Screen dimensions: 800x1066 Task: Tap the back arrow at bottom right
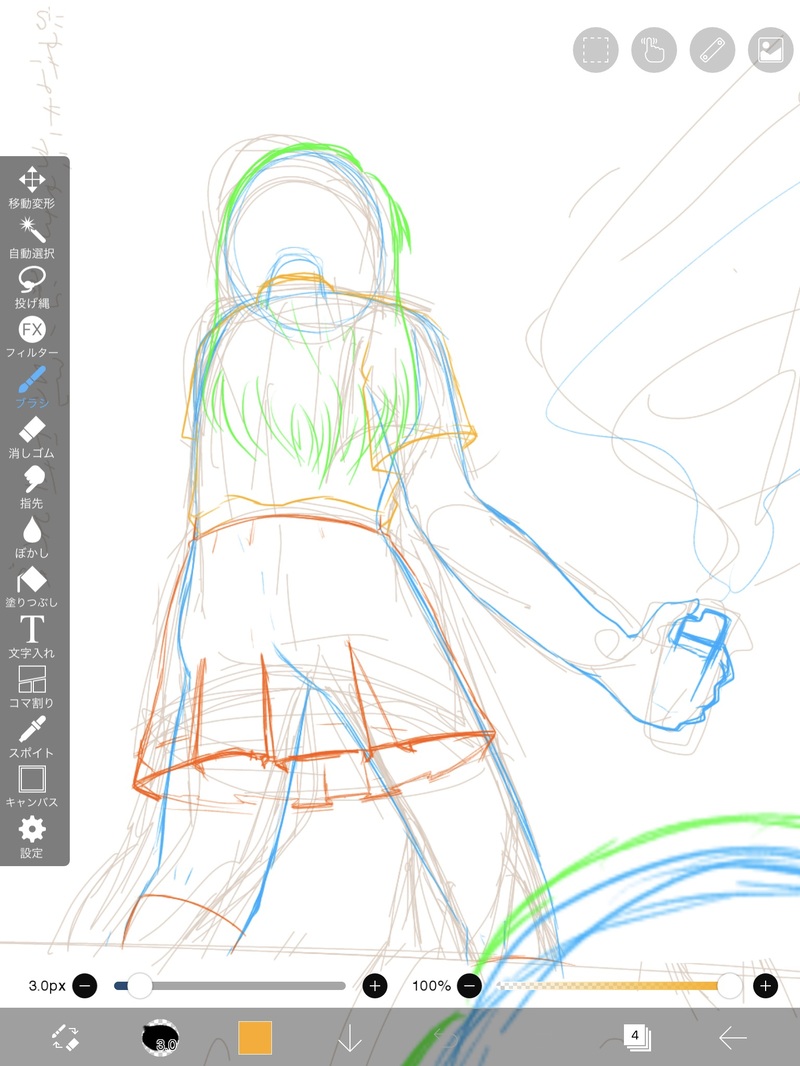pos(733,1038)
